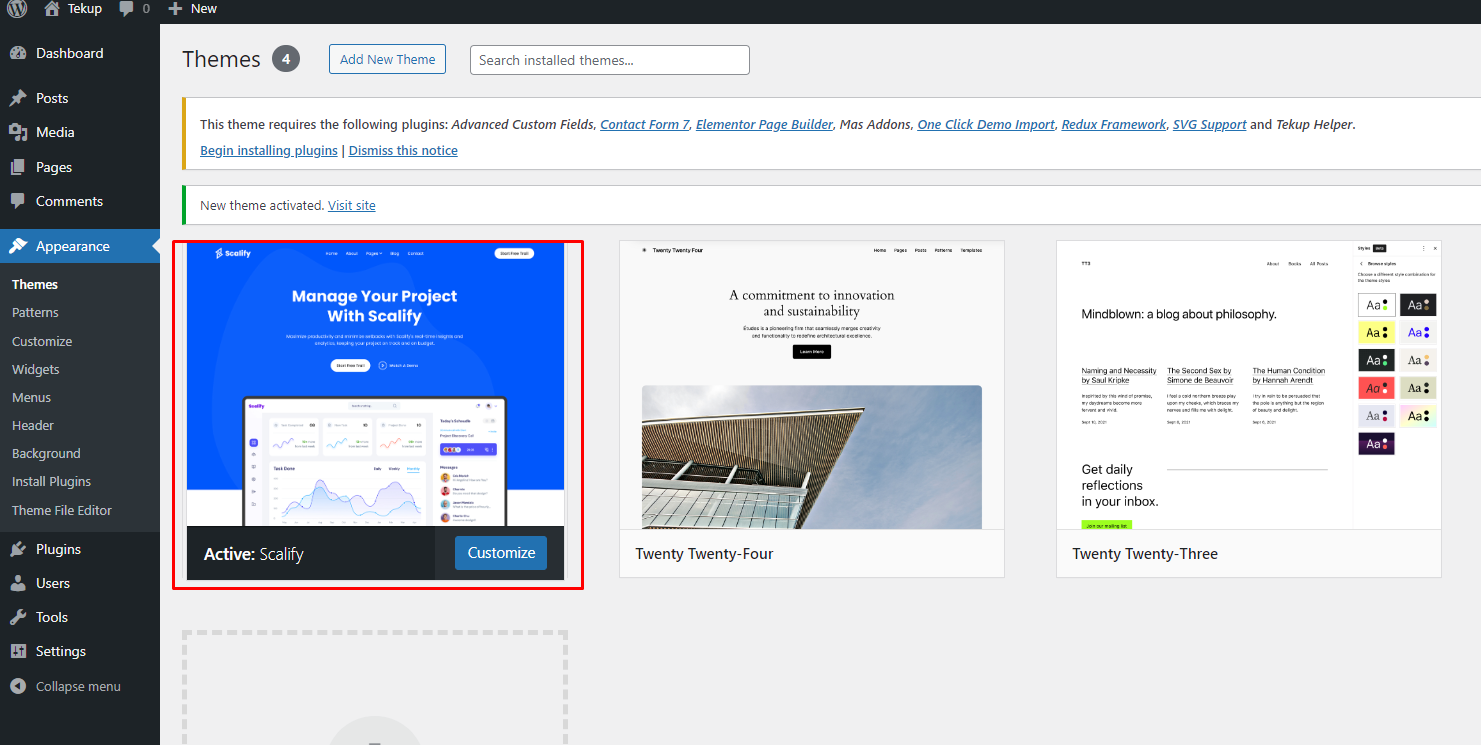Click the Twenty Twenty-Four theme name
1481x745 pixels.
click(x=704, y=554)
